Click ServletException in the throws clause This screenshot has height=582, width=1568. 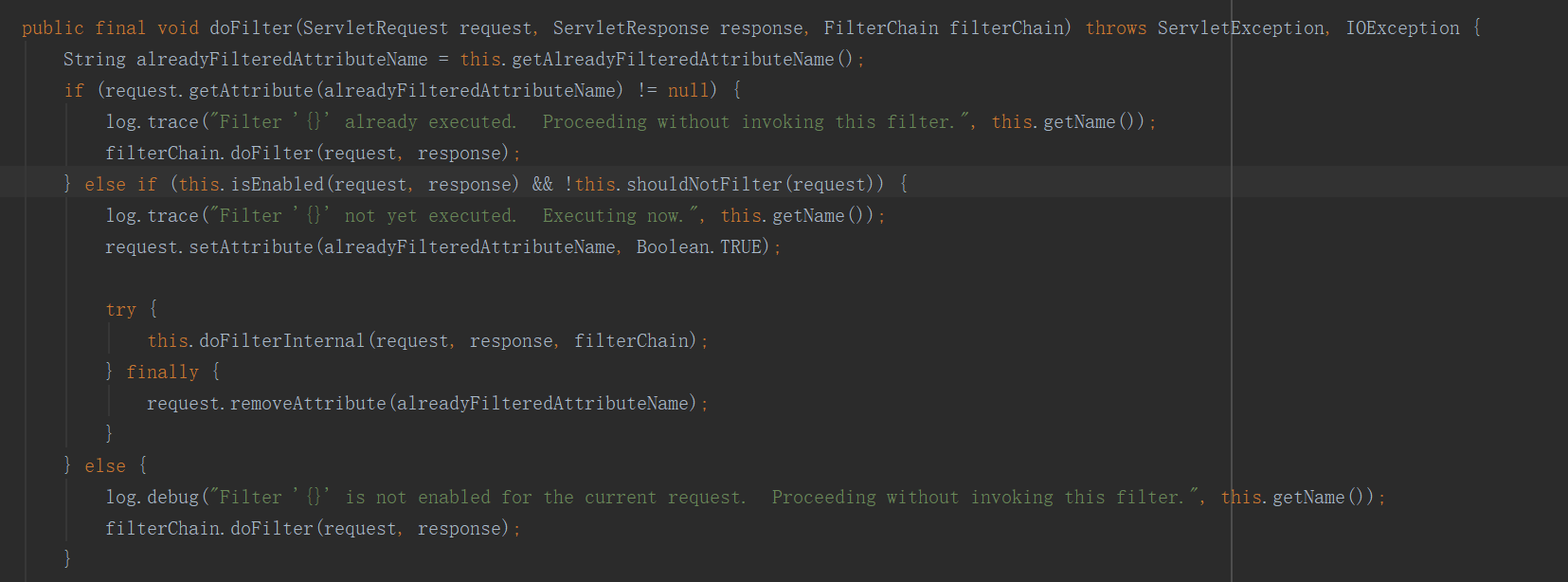[x=1241, y=28]
